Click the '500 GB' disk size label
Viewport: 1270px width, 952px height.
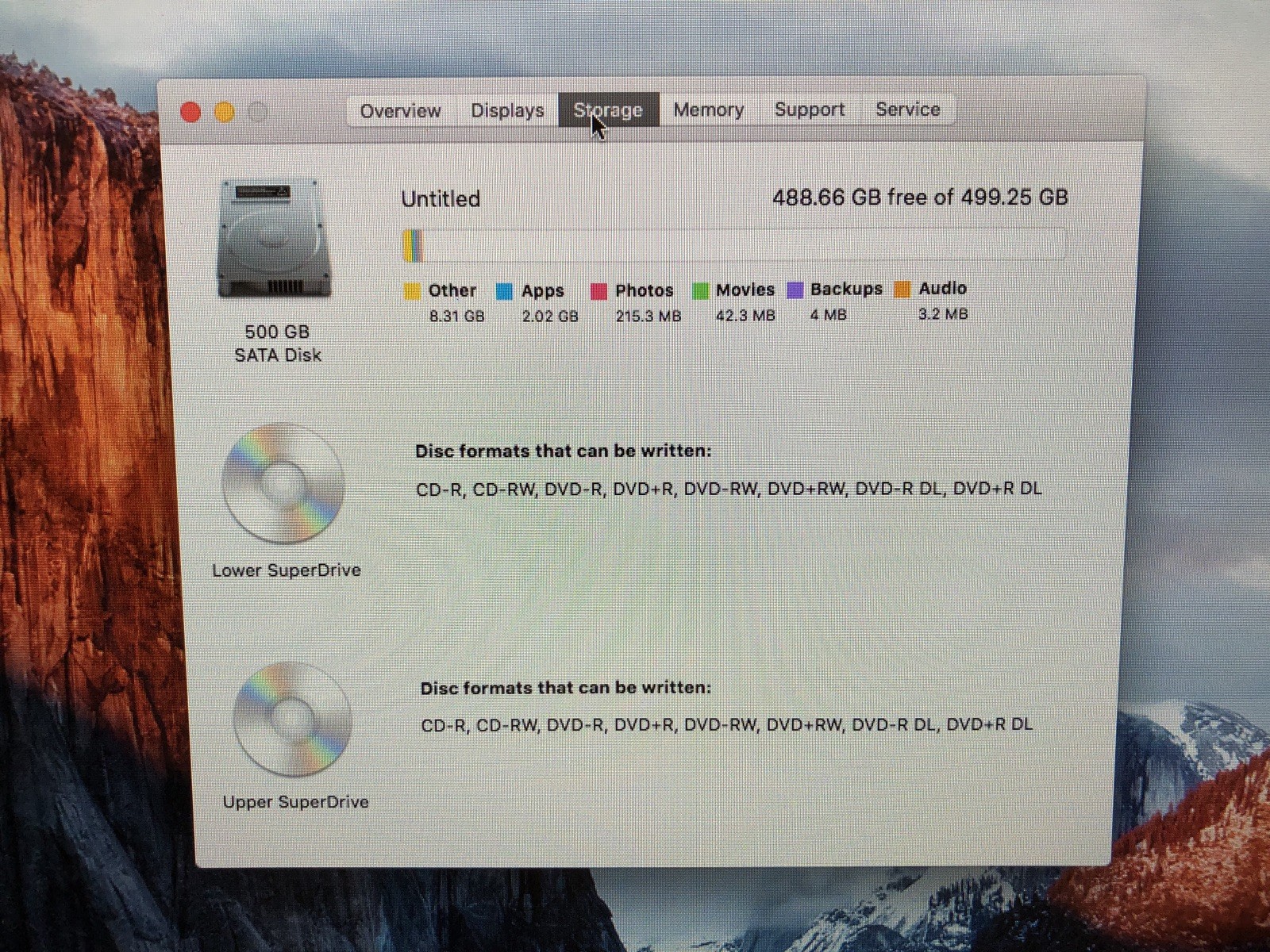click(277, 332)
